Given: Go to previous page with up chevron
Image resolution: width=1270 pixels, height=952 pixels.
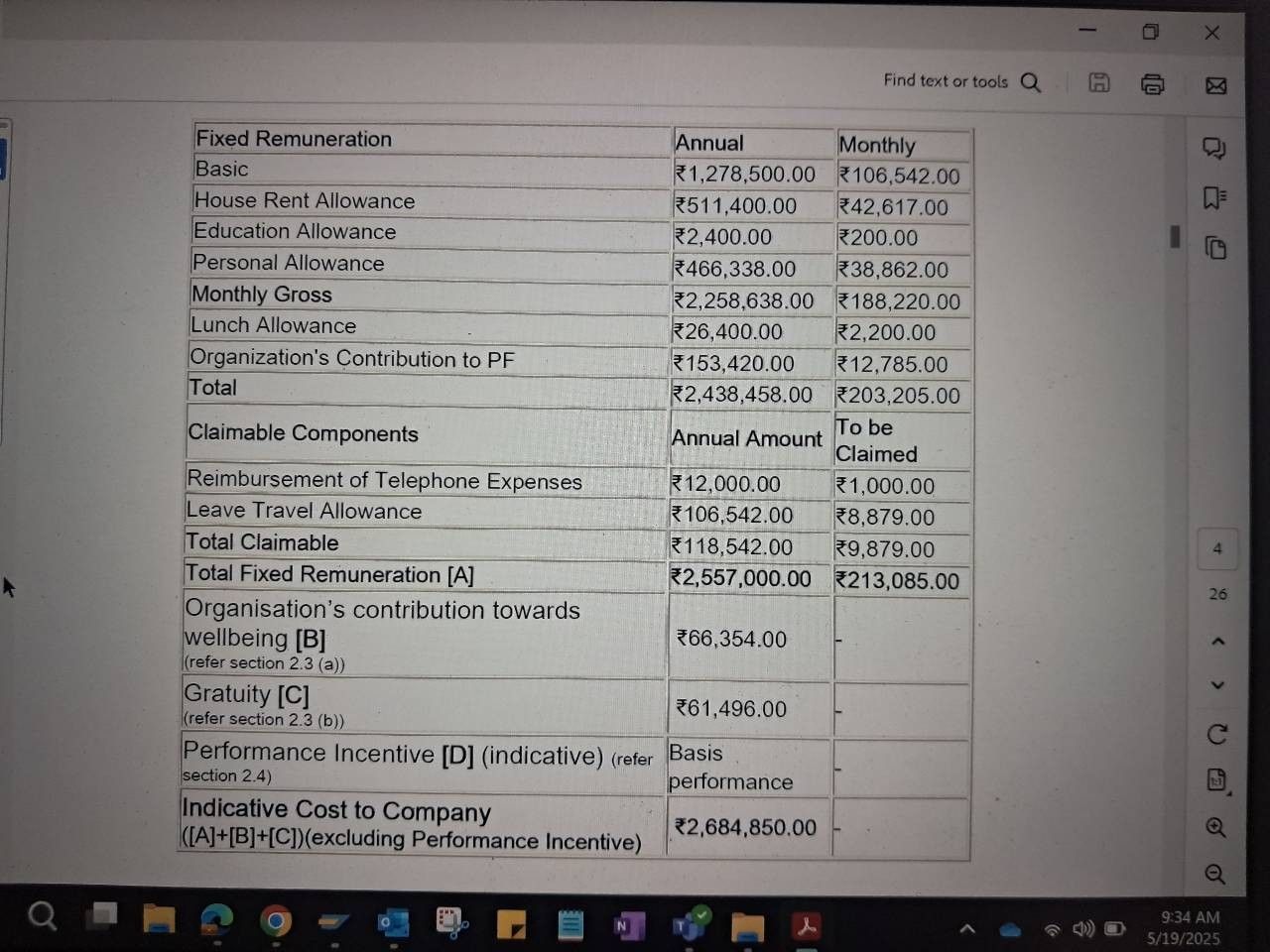Looking at the screenshot, I should [x=1217, y=642].
